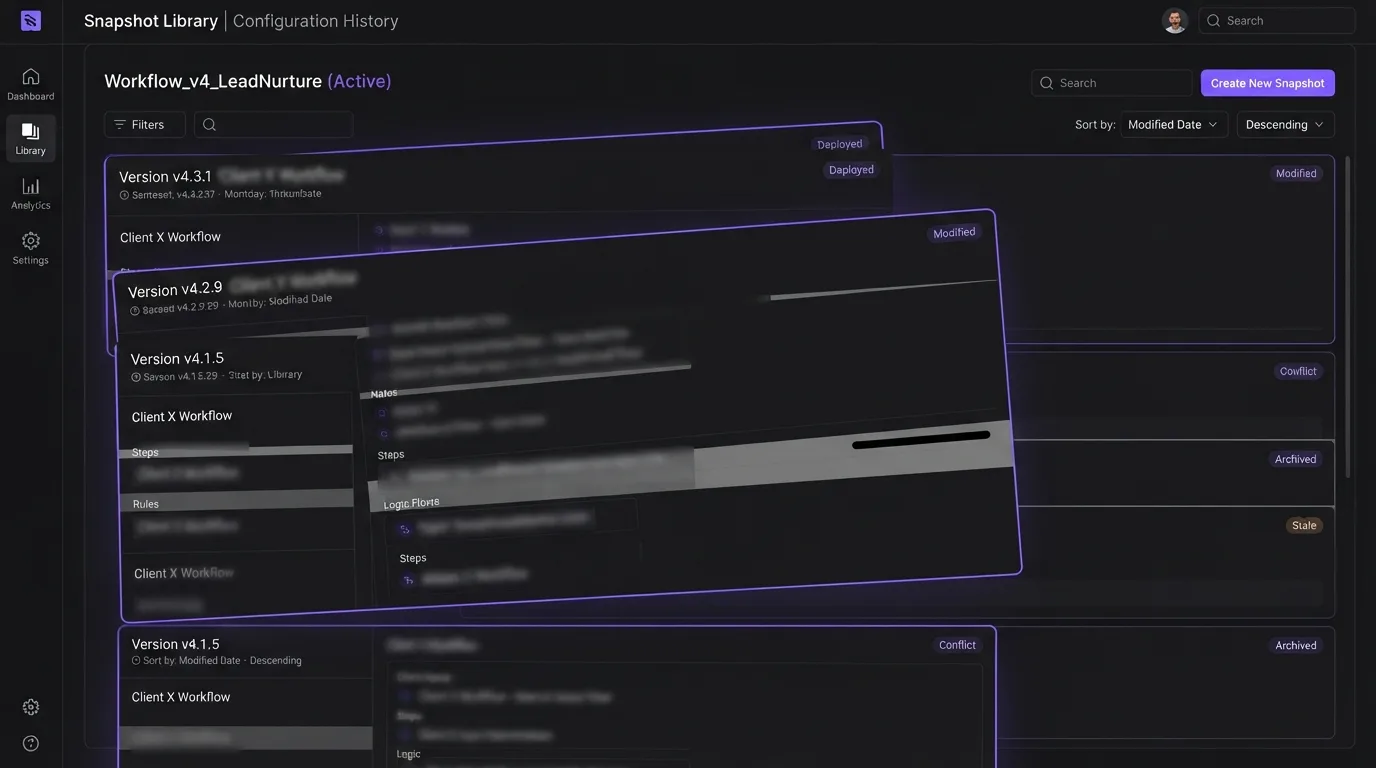Open the Modified Date sort dropdown
The height and width of the screenshot is (768, 1376).
point(1173,125)
